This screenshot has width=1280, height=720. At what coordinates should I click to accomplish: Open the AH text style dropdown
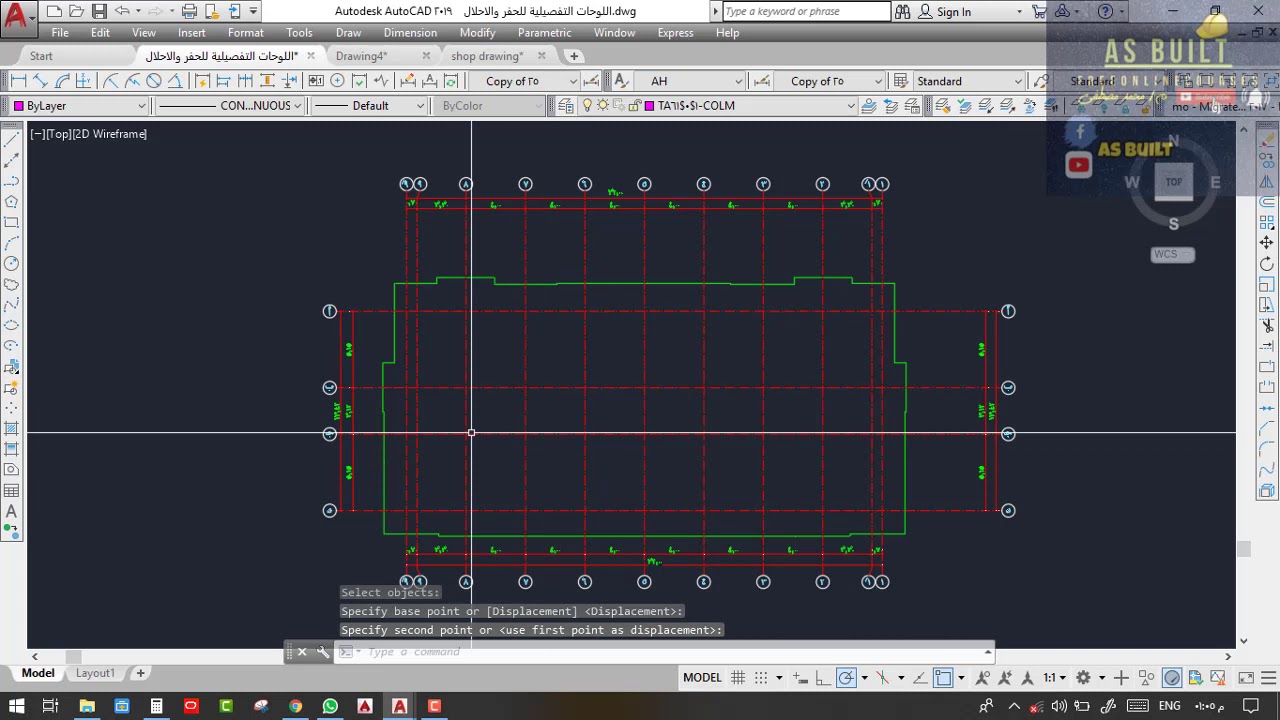pyautogui.click(x=691, y=81)
